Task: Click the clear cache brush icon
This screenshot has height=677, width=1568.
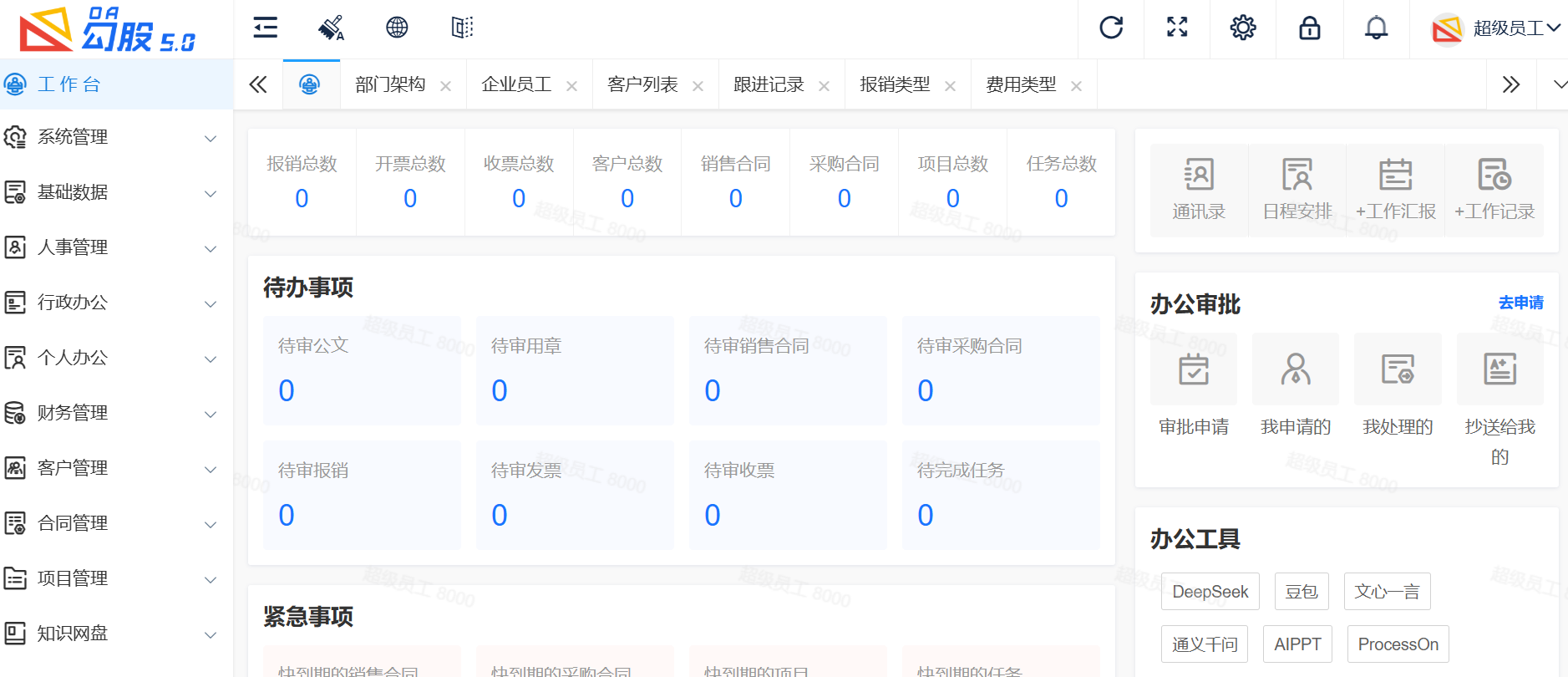Action: click(x=332, y=28)
